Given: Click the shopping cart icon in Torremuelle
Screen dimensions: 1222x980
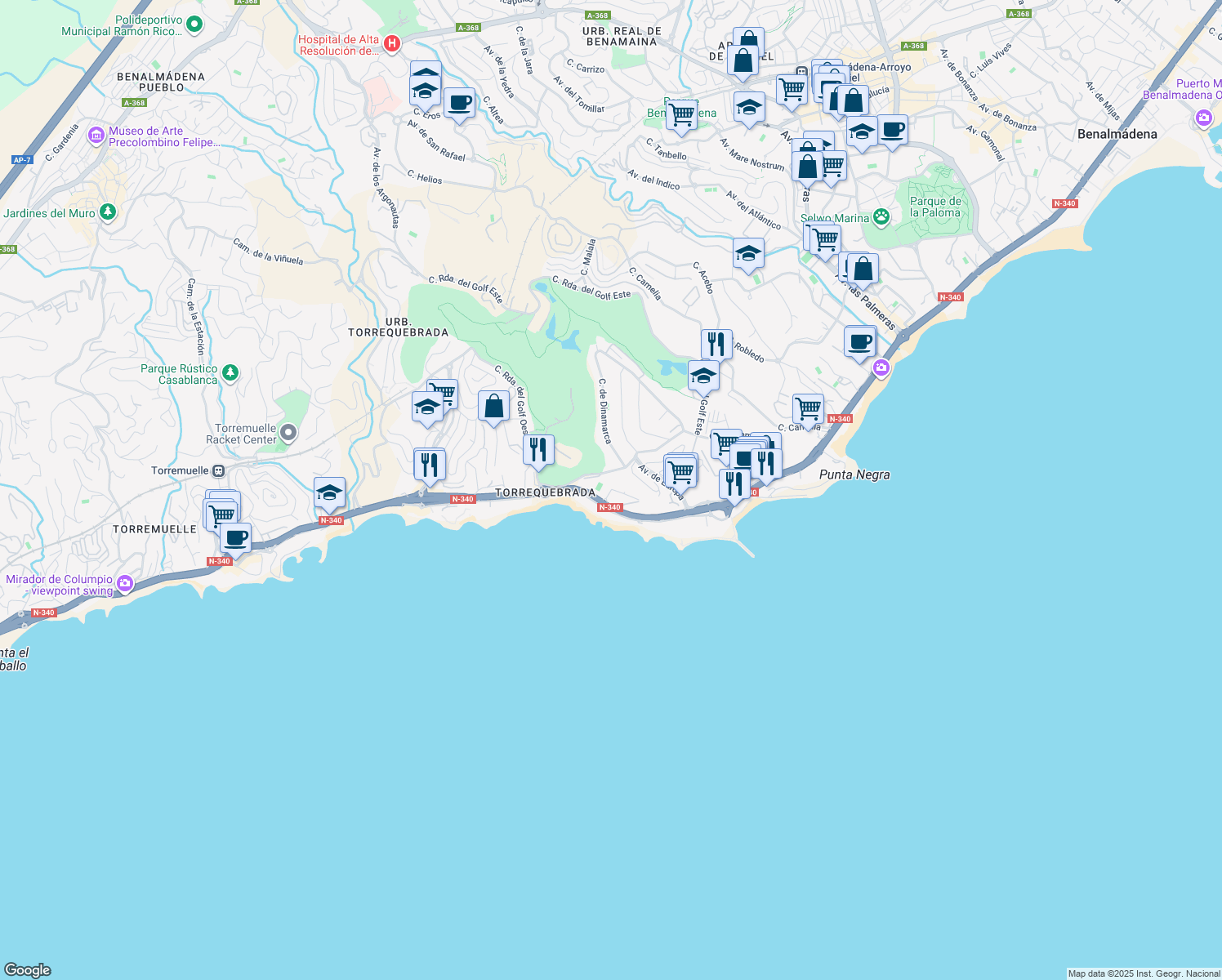Looking at the screenshot, I should [221, 514].
